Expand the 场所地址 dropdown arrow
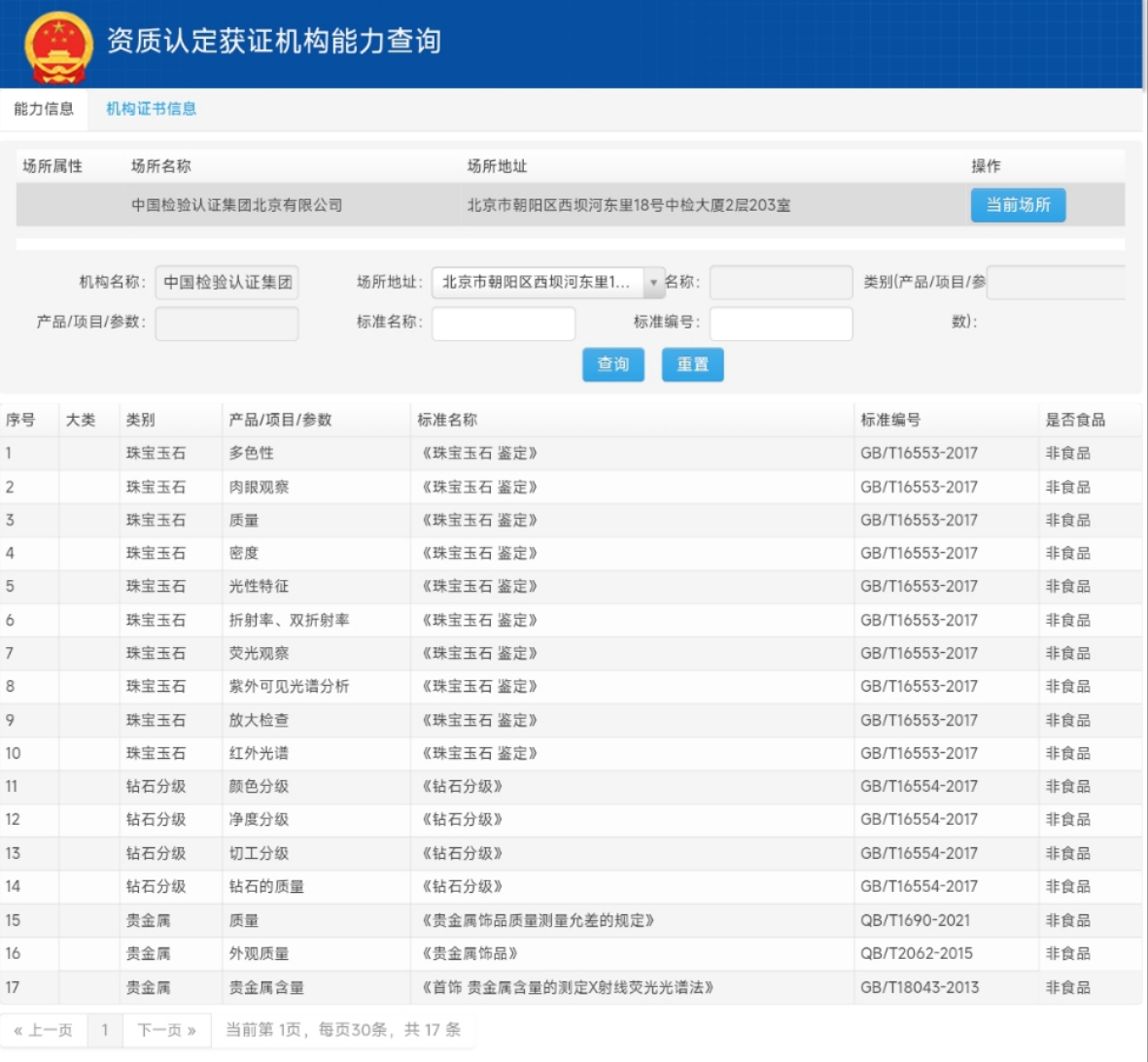 click(x=653, y=283)
